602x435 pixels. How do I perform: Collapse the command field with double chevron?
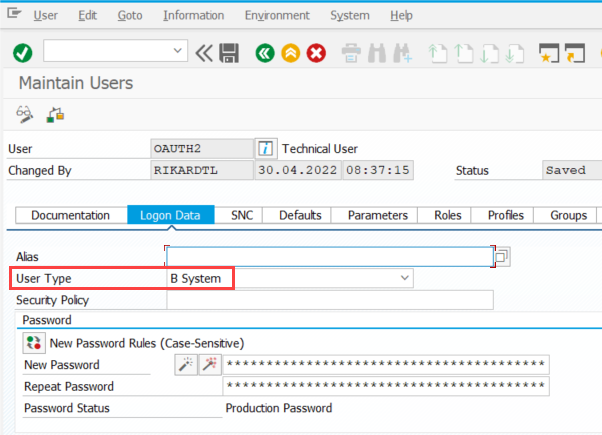[204, 53]
